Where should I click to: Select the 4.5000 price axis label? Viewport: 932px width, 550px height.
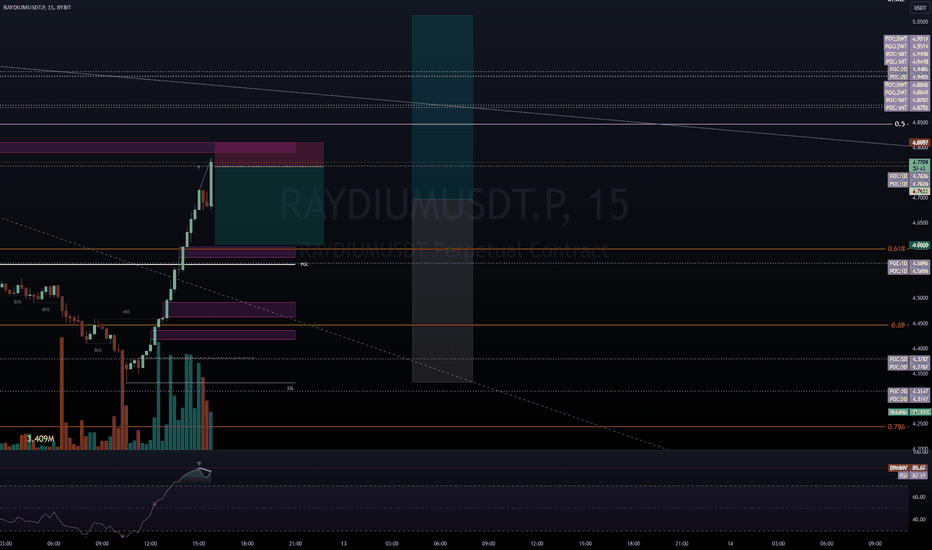[x=920, y=298]
